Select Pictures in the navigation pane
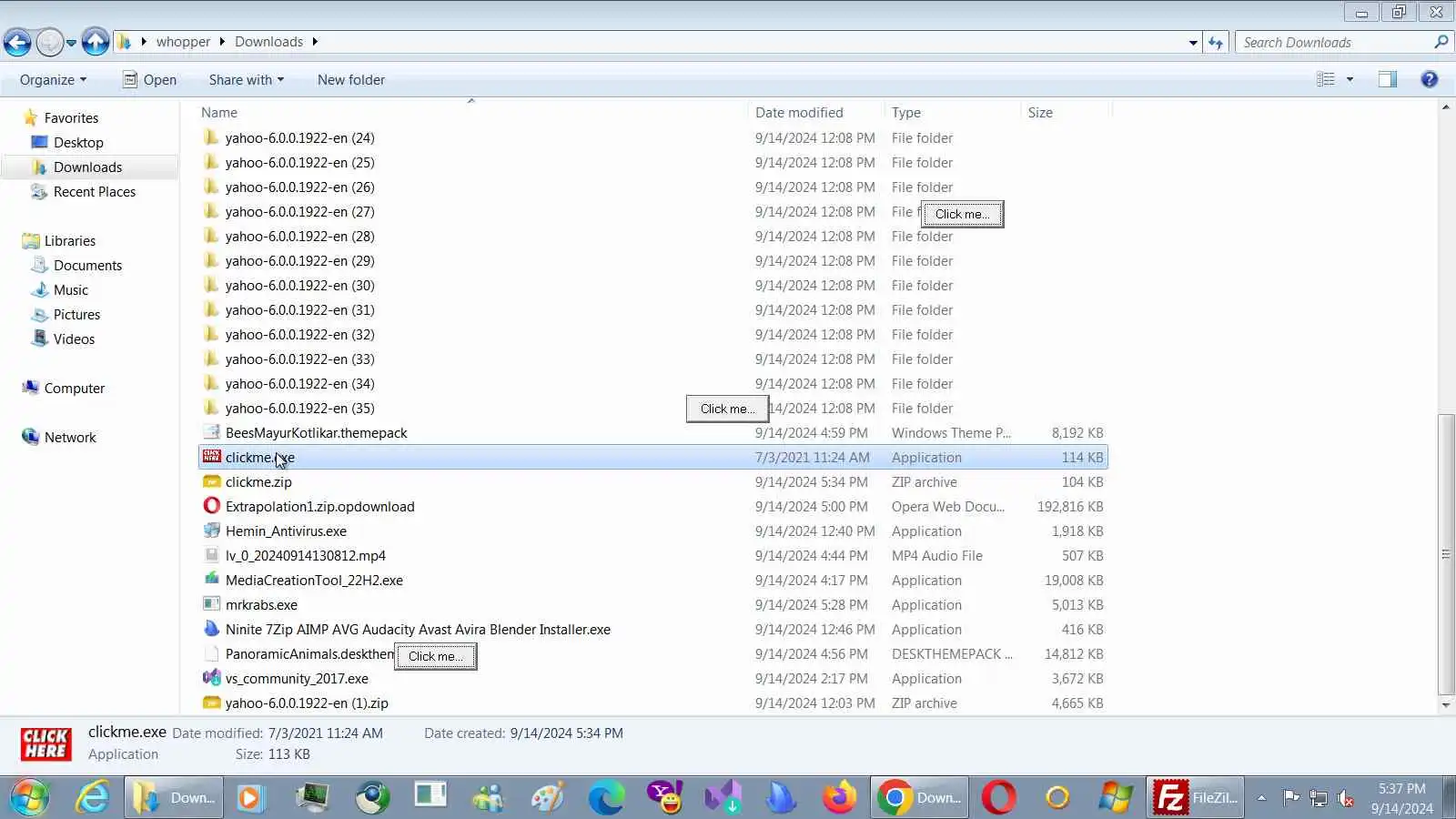Viewport: 1456px width, 819px height. click(76, 314)
